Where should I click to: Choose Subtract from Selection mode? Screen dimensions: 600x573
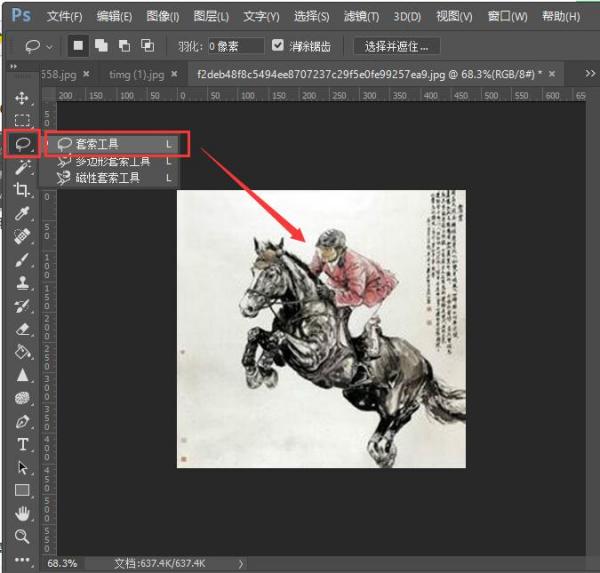coord(124,46)
